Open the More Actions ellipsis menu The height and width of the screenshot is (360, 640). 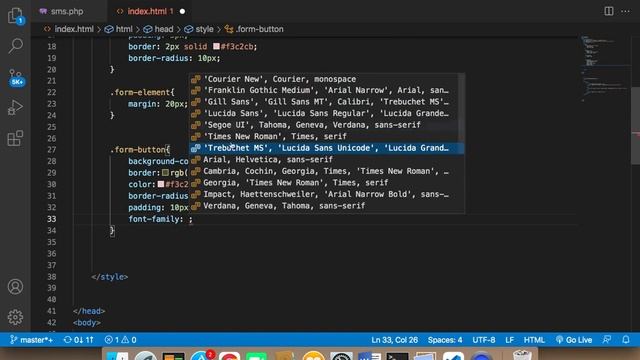pos(625,11)
